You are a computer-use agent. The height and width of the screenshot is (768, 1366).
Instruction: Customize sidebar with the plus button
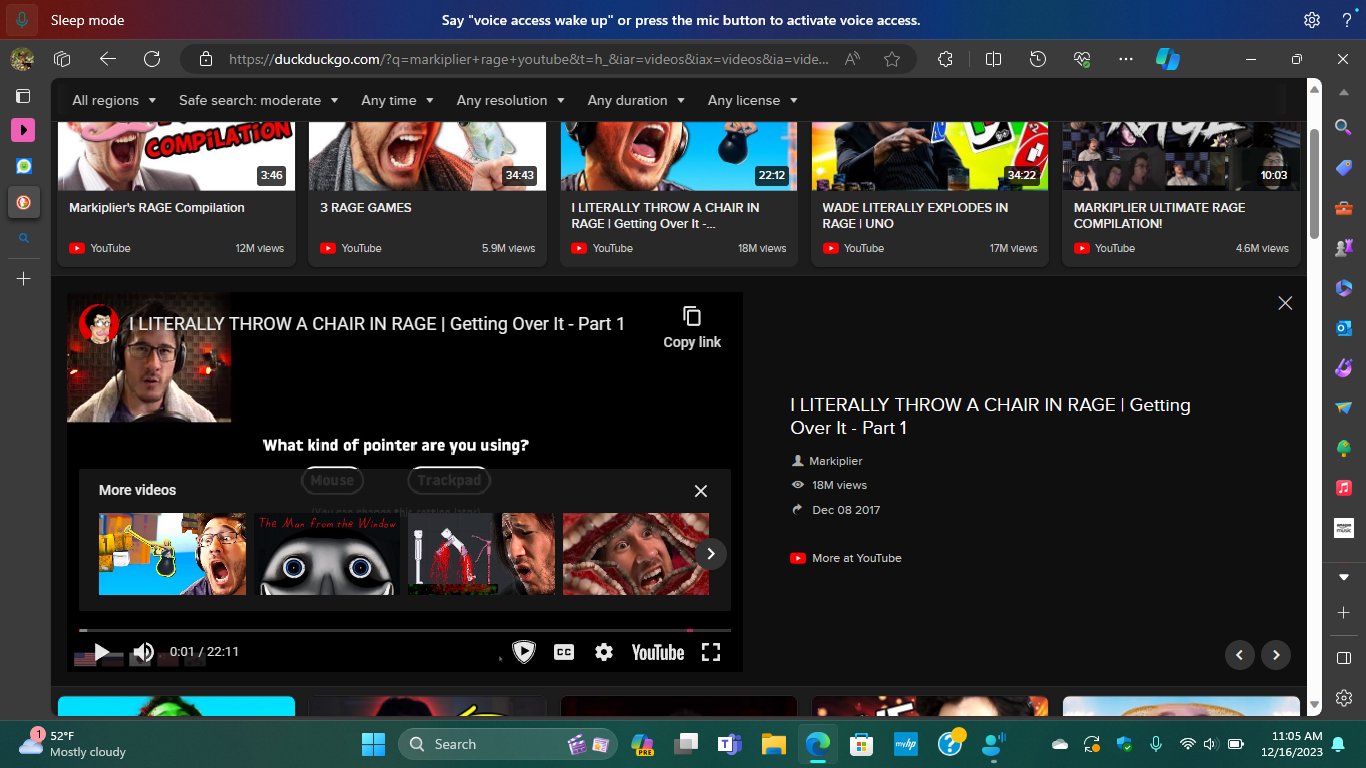click(1343, 612)
